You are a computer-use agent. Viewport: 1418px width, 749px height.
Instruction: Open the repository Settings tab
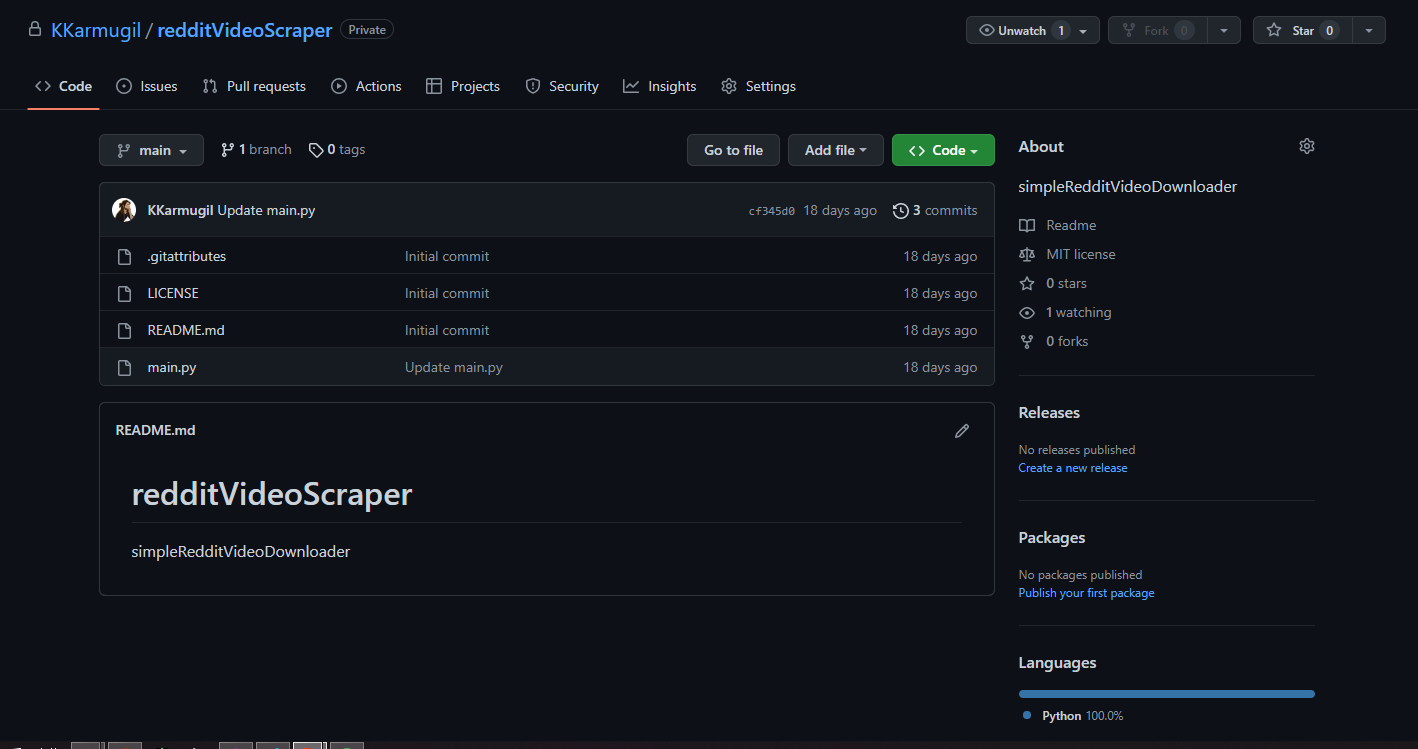[758, 86]
